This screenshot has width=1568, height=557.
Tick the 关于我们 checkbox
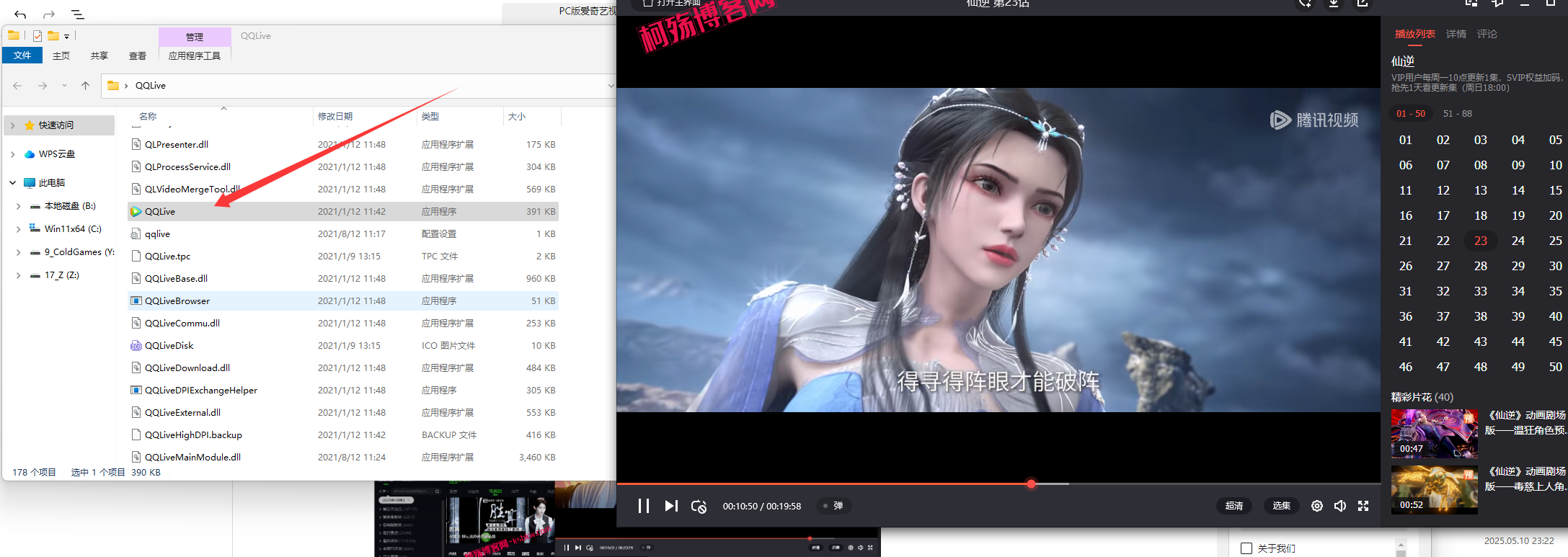point(1246,548)
